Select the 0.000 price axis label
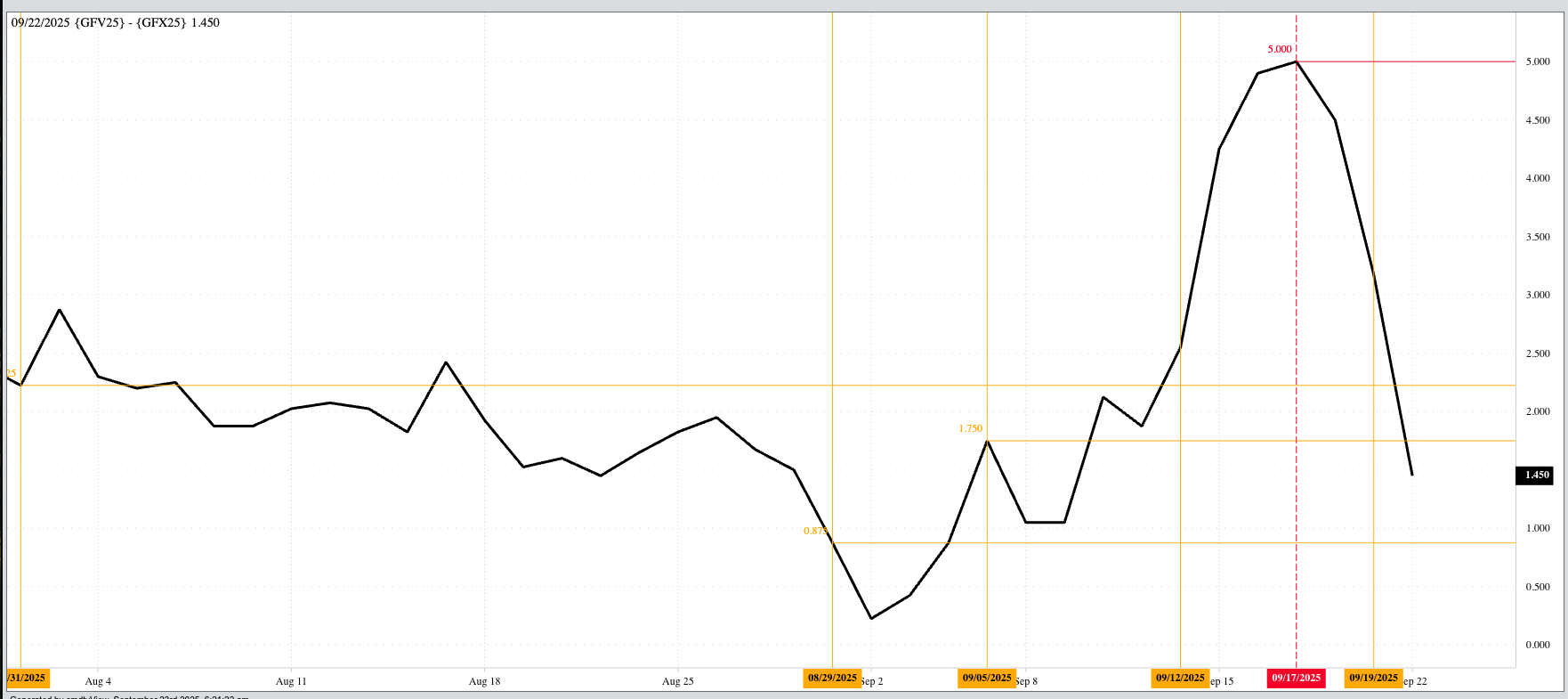Screen dimensions: 1568x699 click(x=1538, y=645)
